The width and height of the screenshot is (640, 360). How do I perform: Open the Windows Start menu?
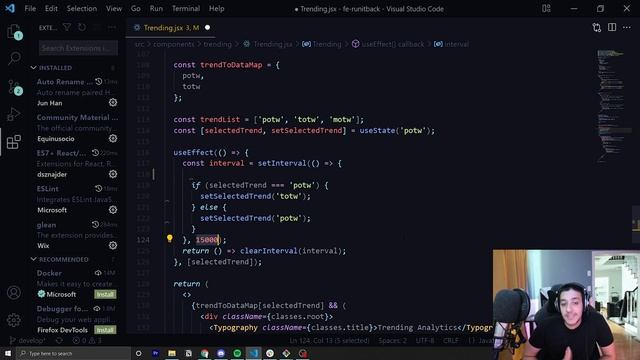[x=8, y=353]
